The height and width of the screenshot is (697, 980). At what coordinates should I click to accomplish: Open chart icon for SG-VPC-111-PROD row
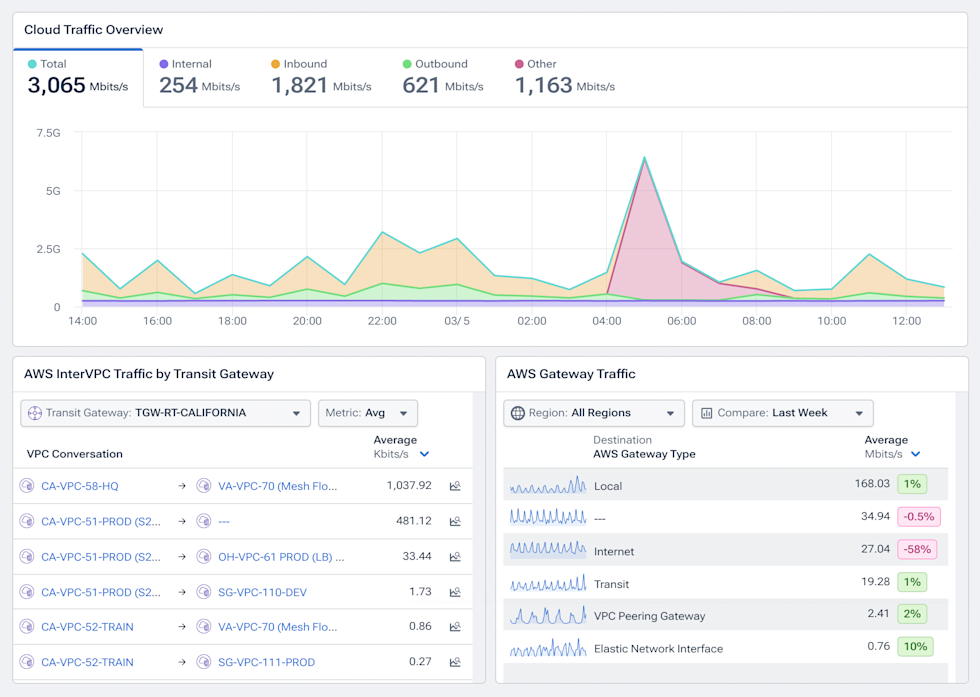(455, 661)
